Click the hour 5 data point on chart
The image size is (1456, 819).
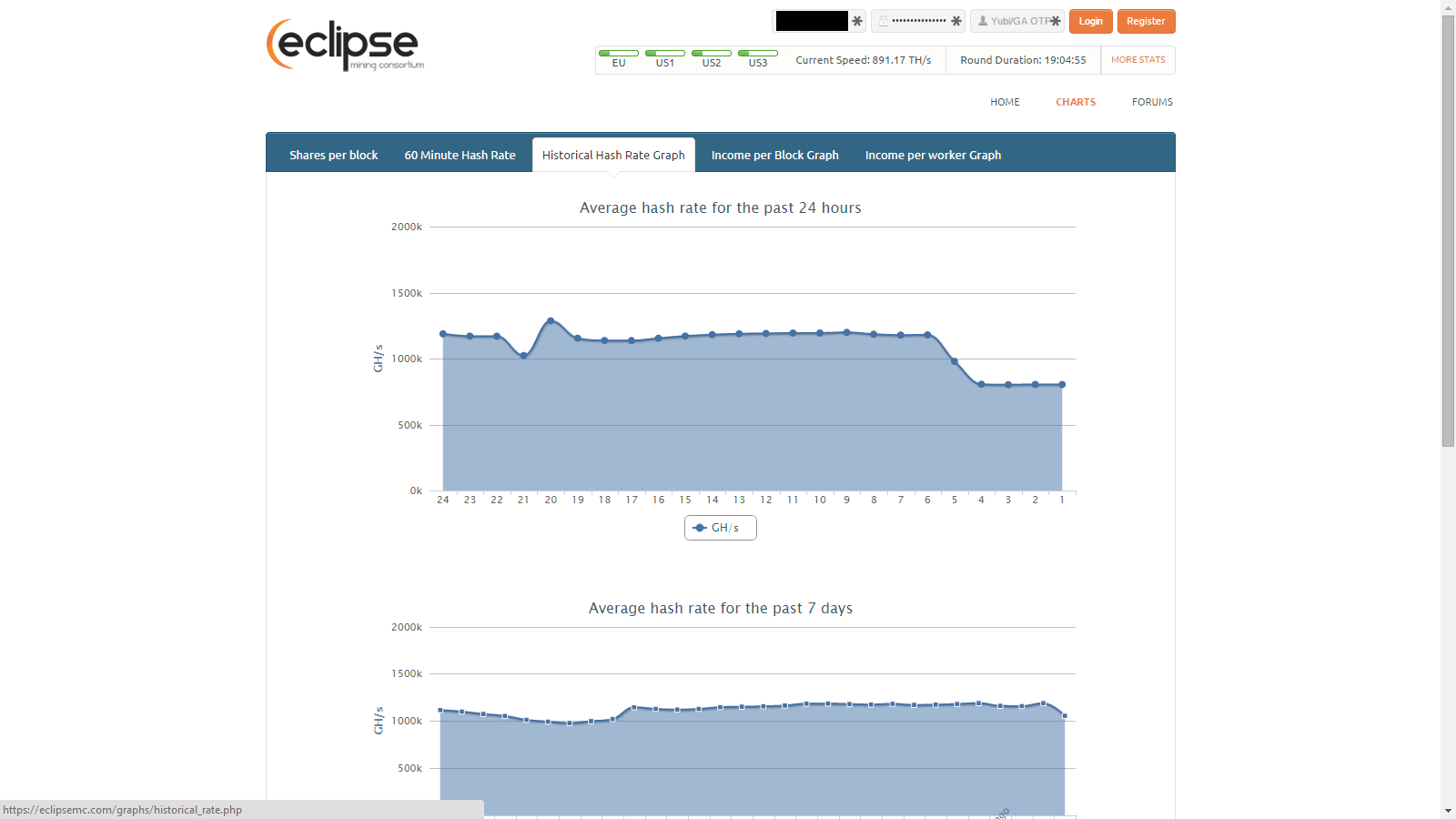955,361
